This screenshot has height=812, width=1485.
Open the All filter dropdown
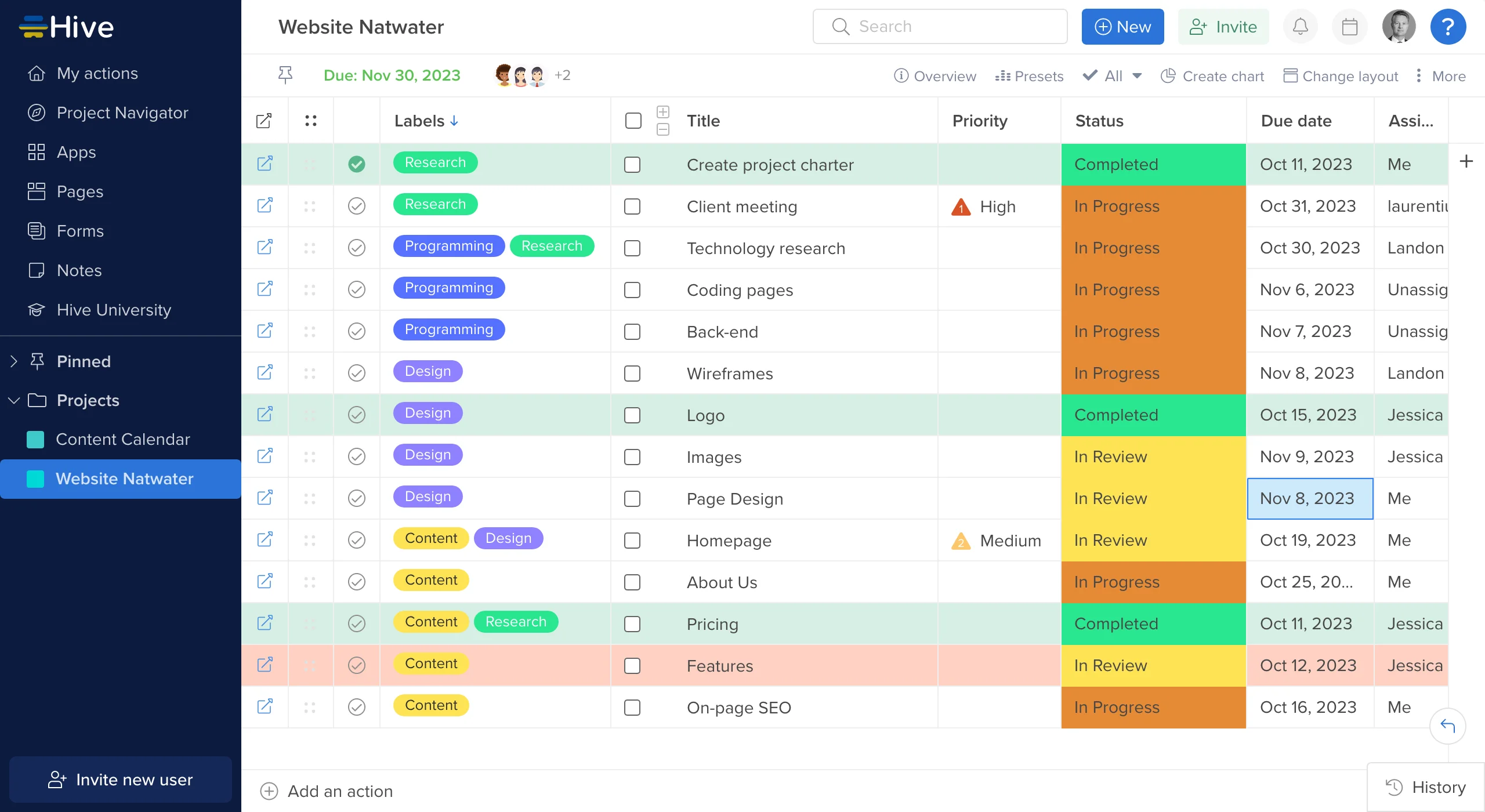point(1114,76)
